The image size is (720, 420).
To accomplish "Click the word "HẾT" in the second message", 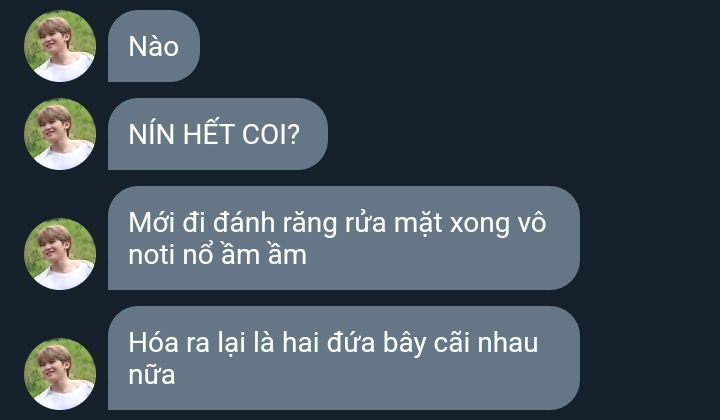I will tap(208, 134).
